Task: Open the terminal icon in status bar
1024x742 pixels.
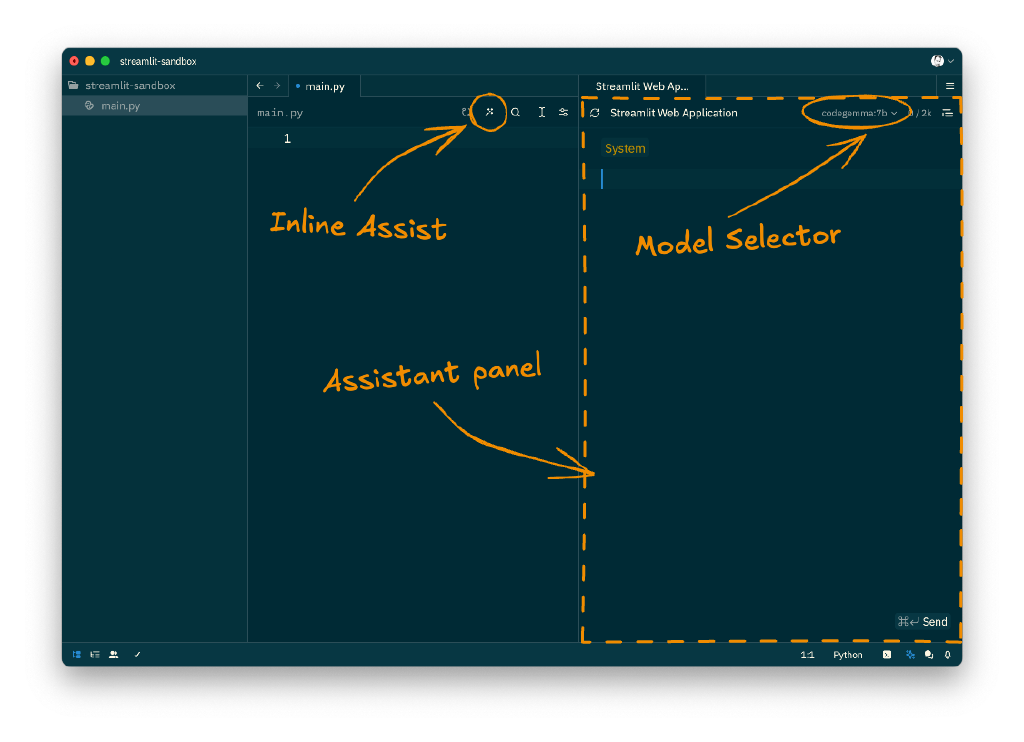Action: tap(887, 654)
